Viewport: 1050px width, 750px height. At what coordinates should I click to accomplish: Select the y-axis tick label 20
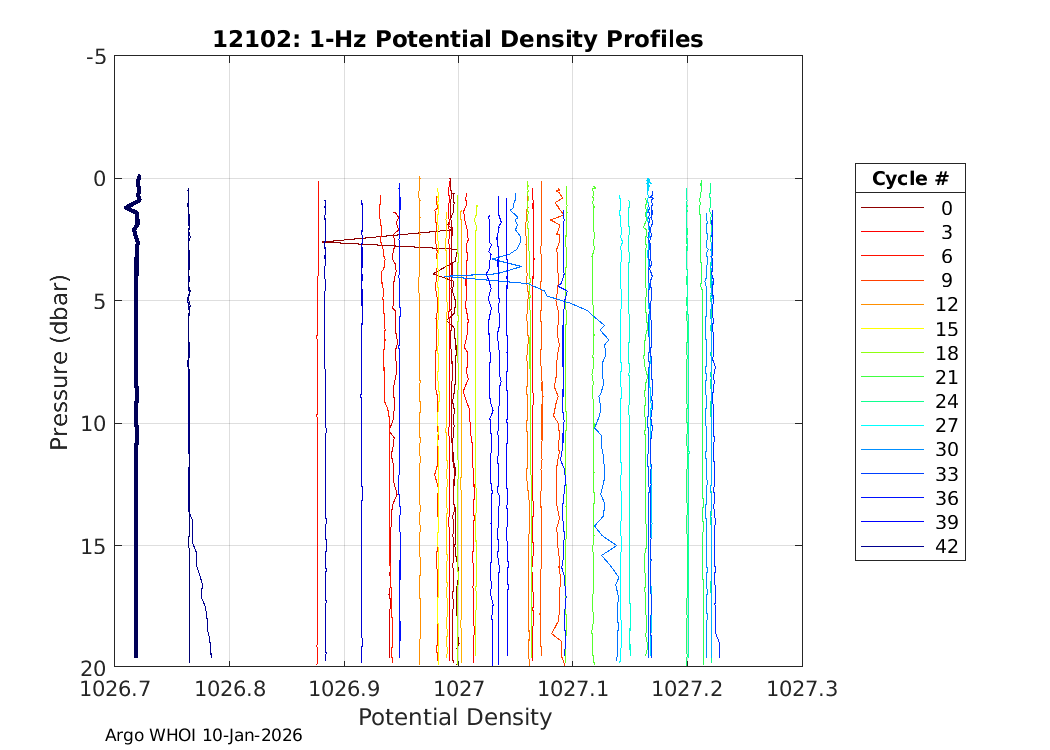pyautogui.click(x=93, y=667)
